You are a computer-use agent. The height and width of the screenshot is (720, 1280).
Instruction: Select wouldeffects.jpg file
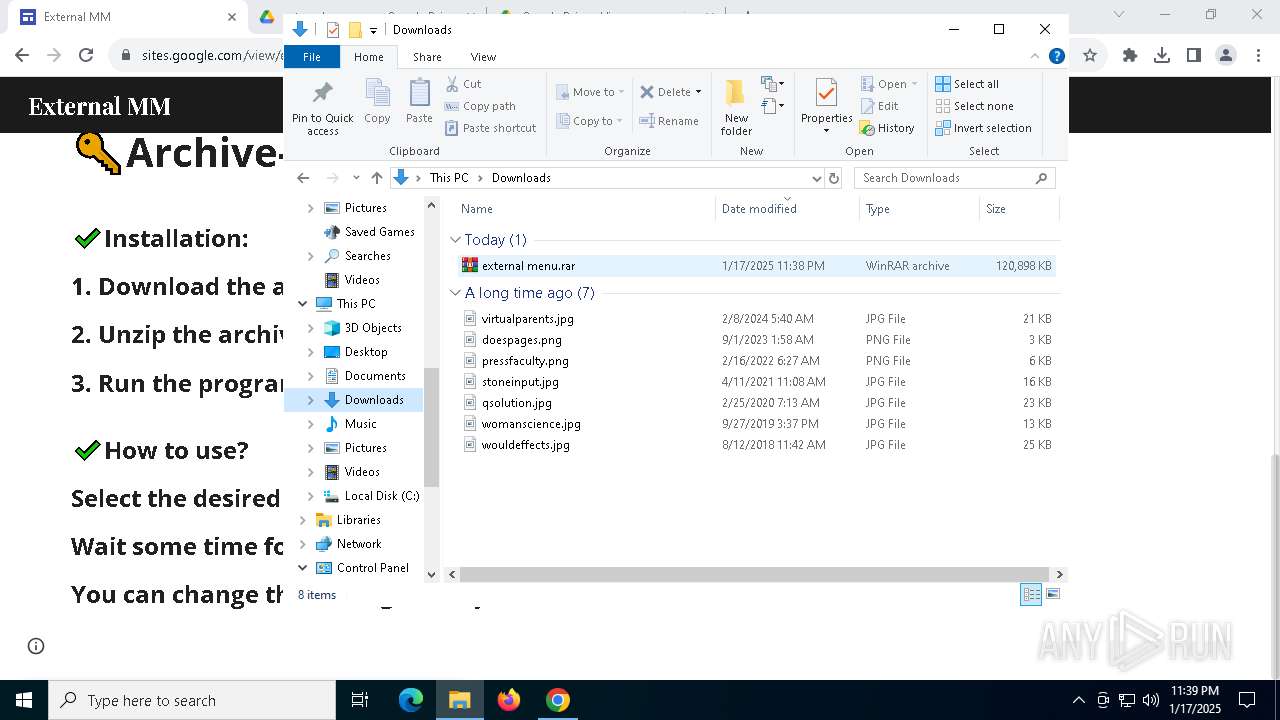756,445
